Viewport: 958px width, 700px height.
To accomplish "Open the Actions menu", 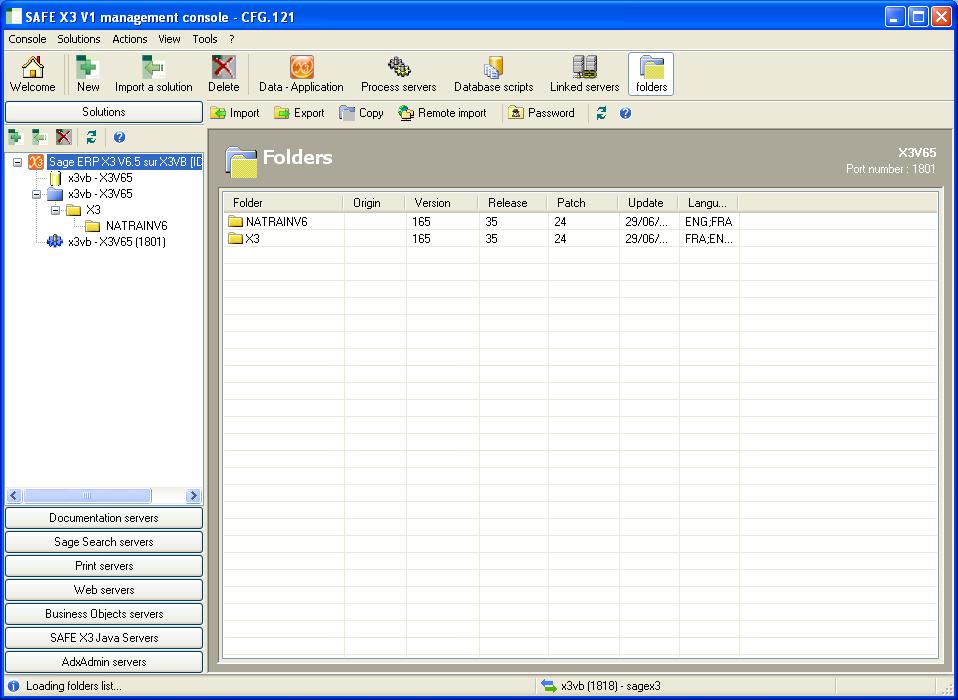I will [x=130, y=39].
